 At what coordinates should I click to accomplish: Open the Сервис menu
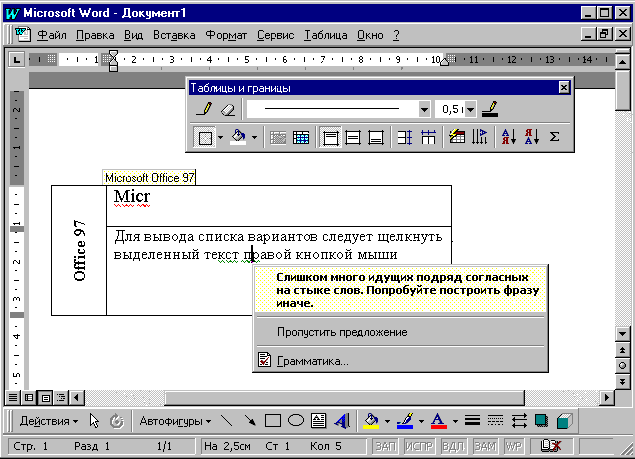pyautogui.click(x=275, y=35)
